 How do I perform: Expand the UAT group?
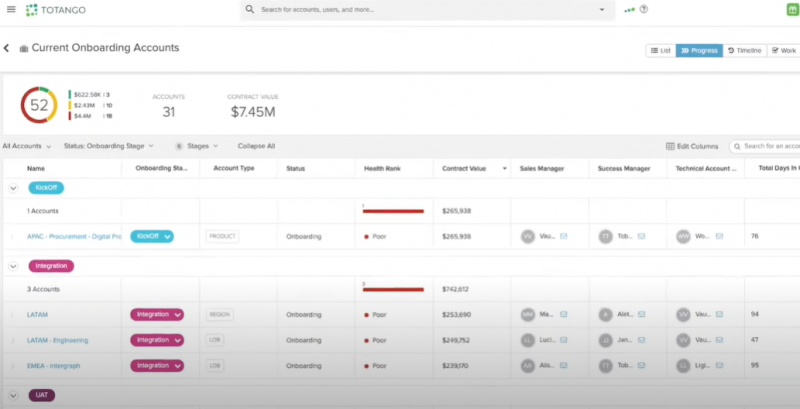(13, 395)
